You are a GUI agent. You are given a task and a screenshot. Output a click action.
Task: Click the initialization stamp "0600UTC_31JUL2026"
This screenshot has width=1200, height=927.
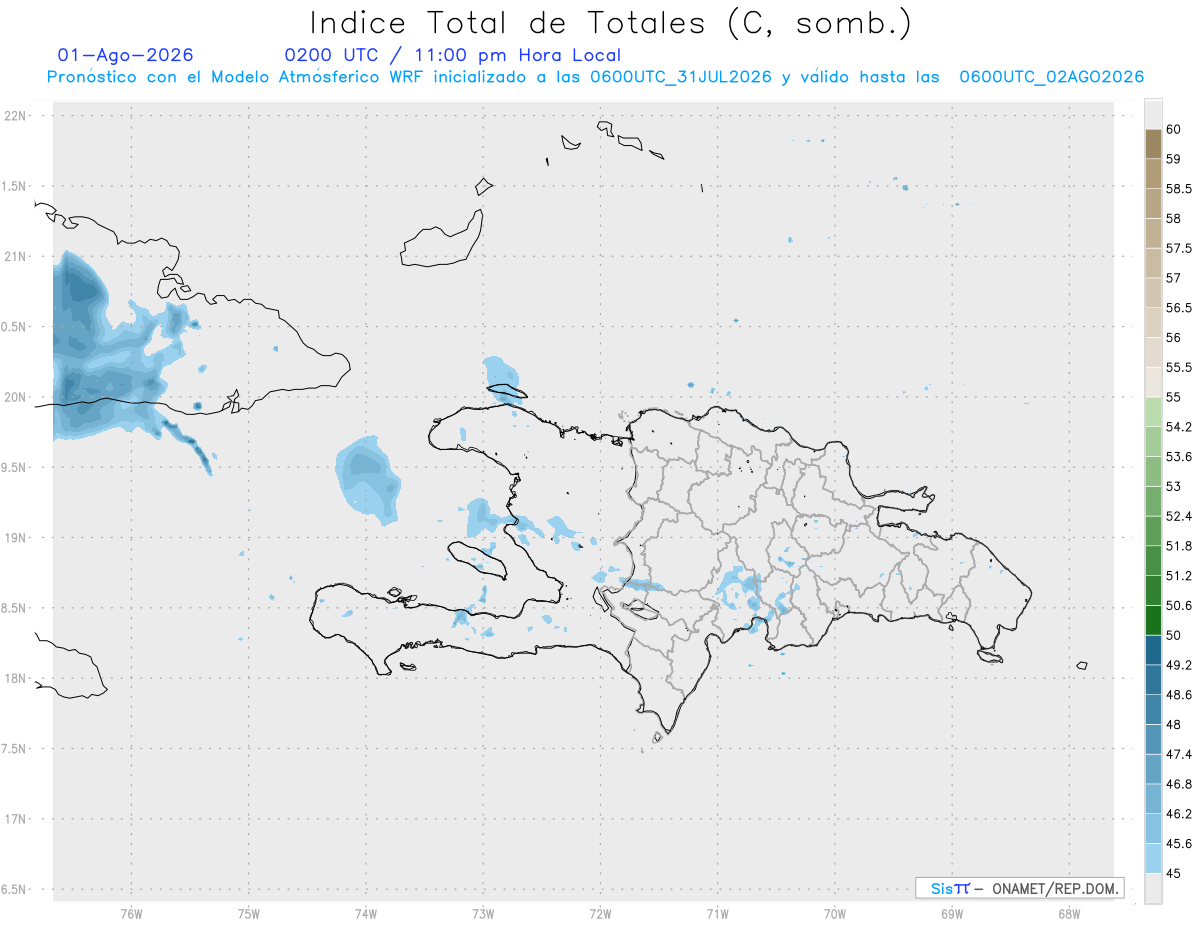[x=681, y=77]
